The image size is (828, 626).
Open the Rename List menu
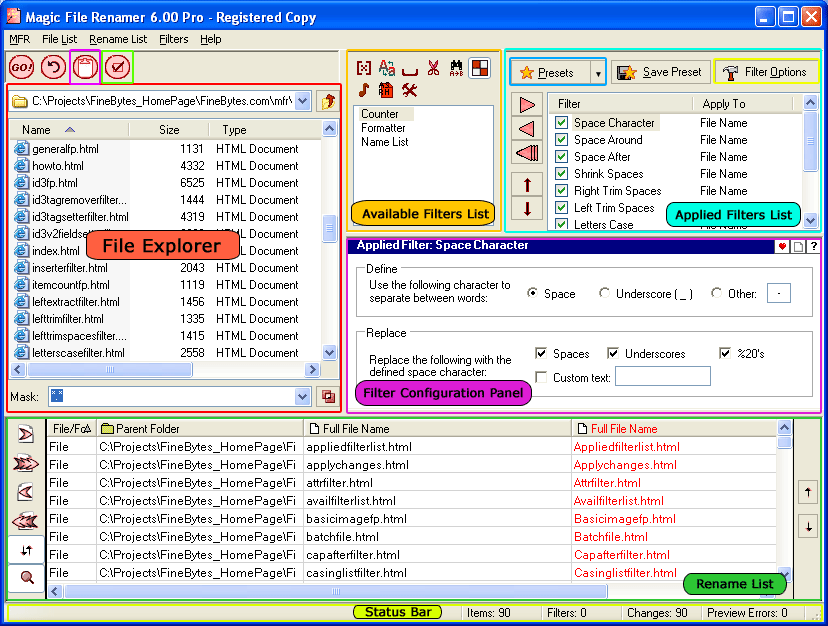(118, 39)
